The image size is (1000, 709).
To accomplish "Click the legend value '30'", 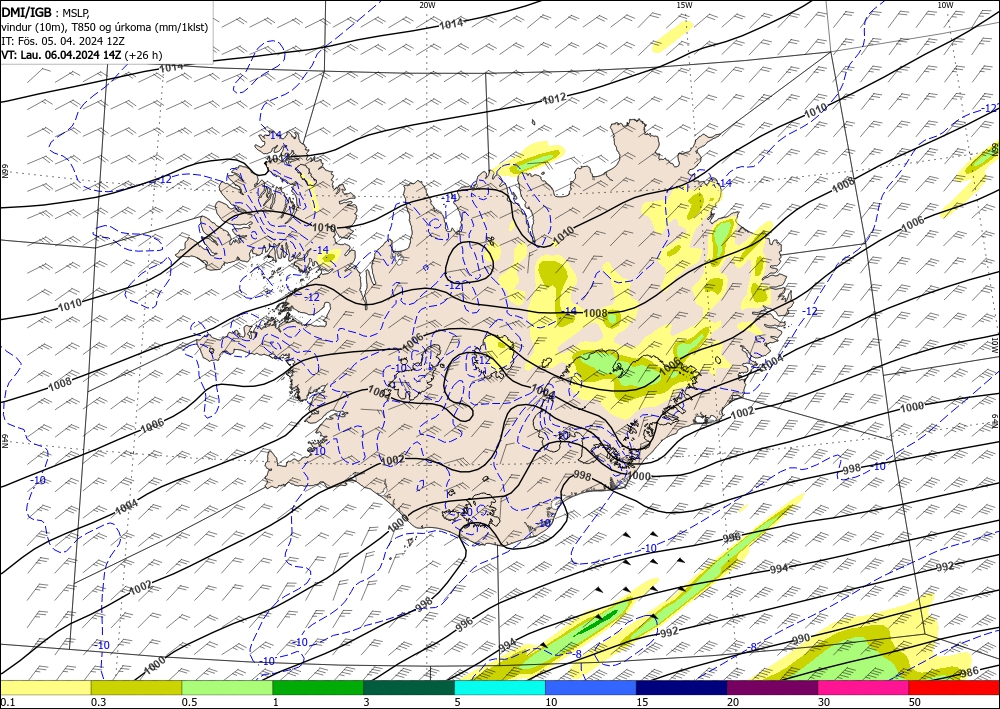I will coord(824,702).
